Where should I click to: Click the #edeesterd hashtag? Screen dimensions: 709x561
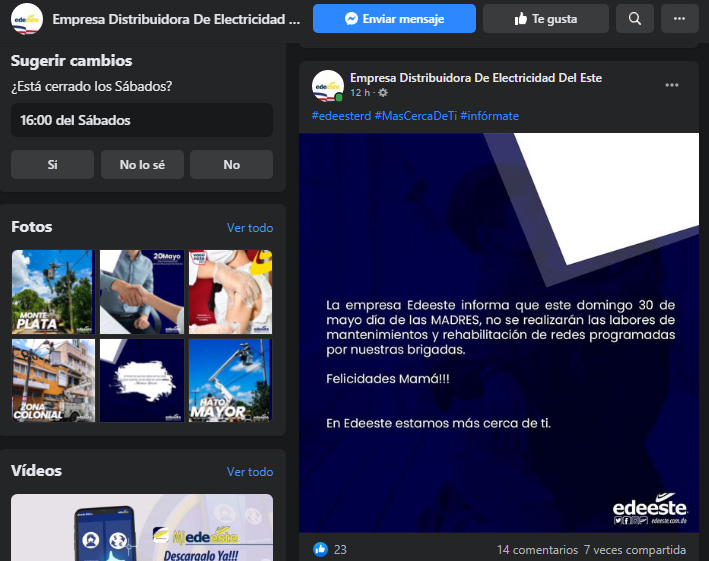click(x=341, y=116)
